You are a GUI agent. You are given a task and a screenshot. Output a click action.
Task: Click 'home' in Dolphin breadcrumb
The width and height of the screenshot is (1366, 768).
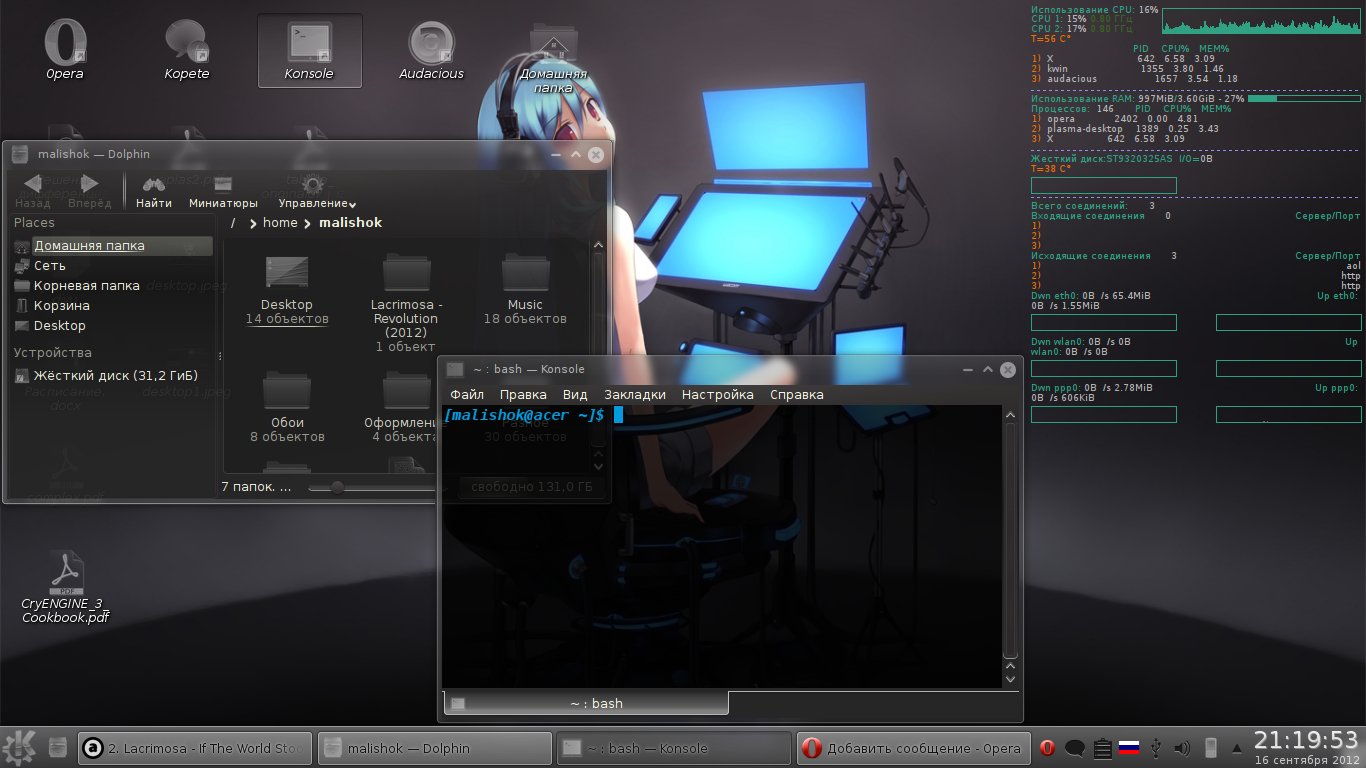click(x=280, y=223)
